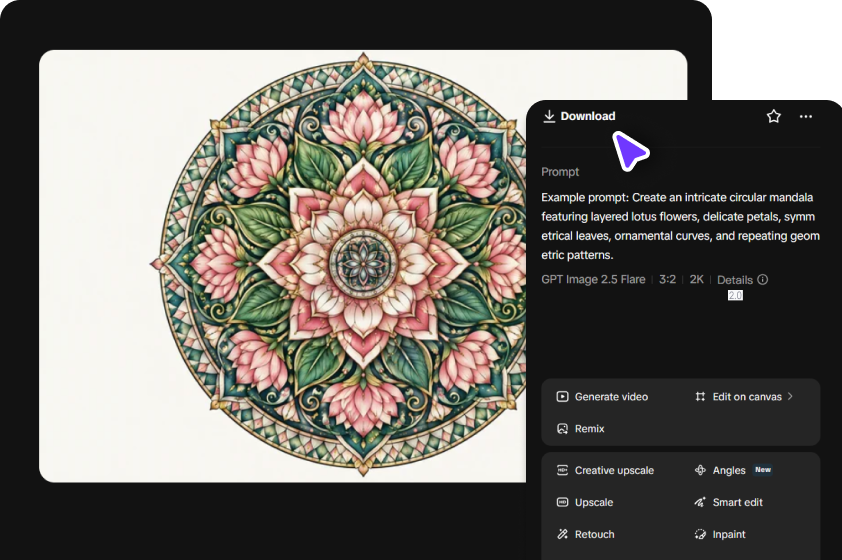The width and height of the screenshot is (842, 560).
Task: Click the Generate video play icon
Action: 562,397
